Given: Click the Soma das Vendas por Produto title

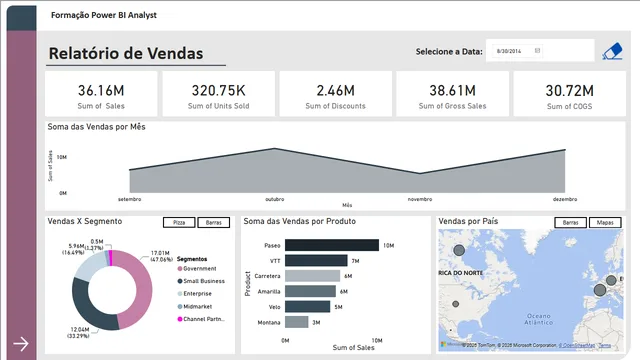Looking at the screenshot, I should [x=300, y=221].
